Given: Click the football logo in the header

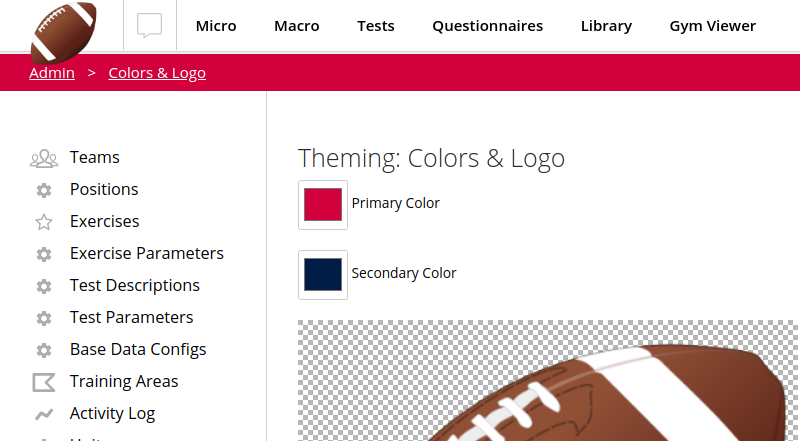Looking at the screenshot, I should (x=63, y=32).
